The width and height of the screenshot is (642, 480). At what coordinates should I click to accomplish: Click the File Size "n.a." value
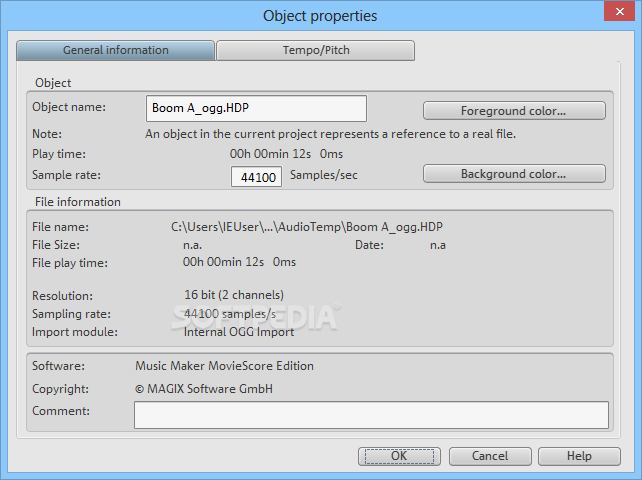click(192, 245)
